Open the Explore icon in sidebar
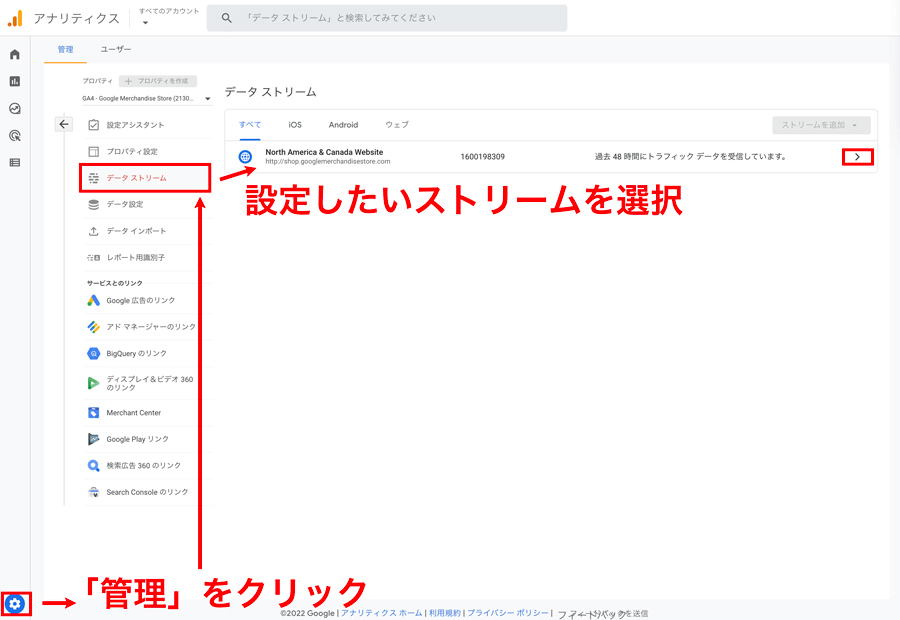 click(x=15, y=108)
